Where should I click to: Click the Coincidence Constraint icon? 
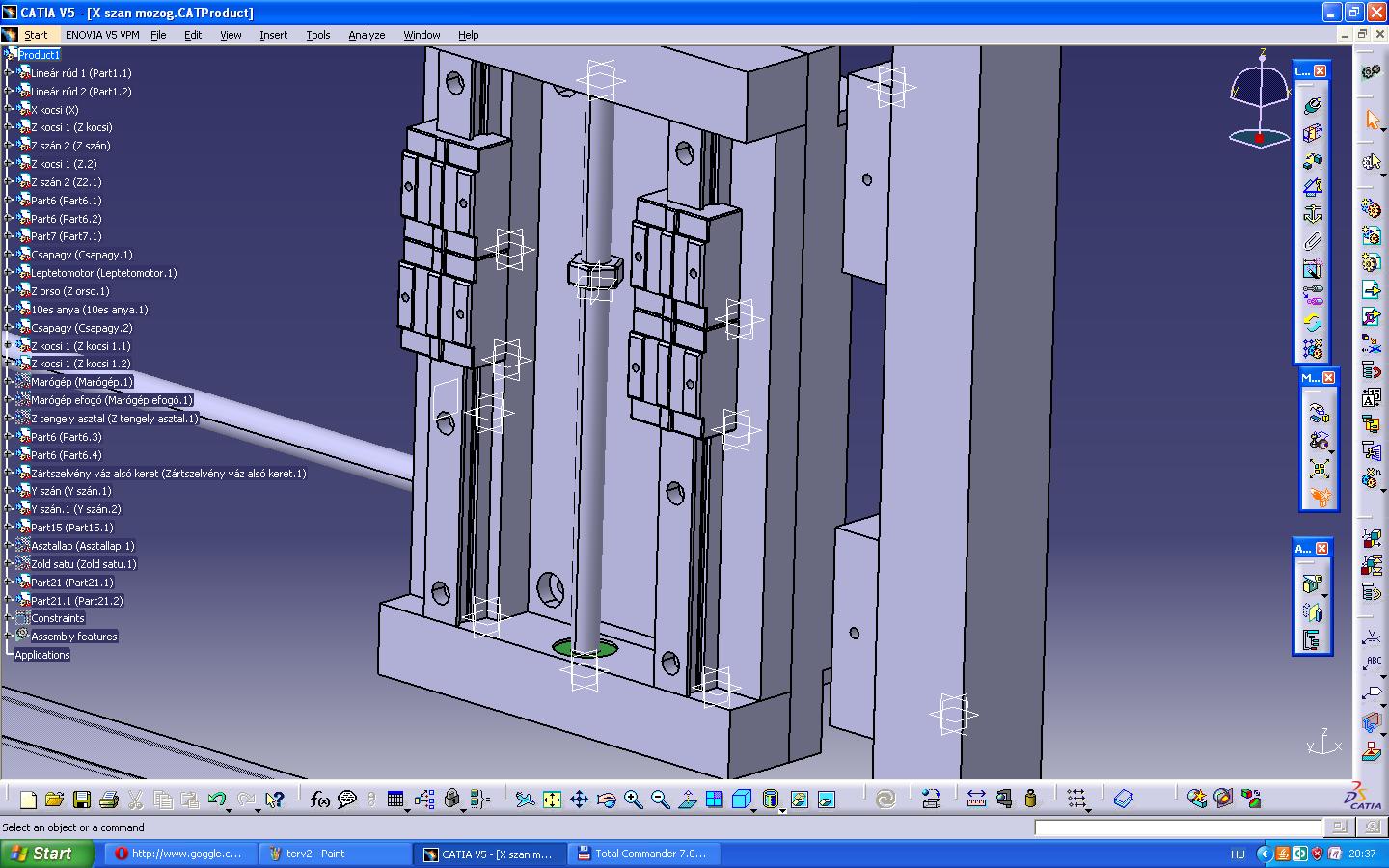(1313, 106)
